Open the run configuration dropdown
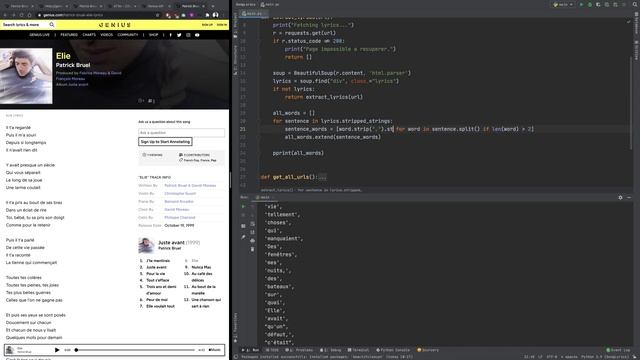The image size is (640, 360). click(563, 4)
